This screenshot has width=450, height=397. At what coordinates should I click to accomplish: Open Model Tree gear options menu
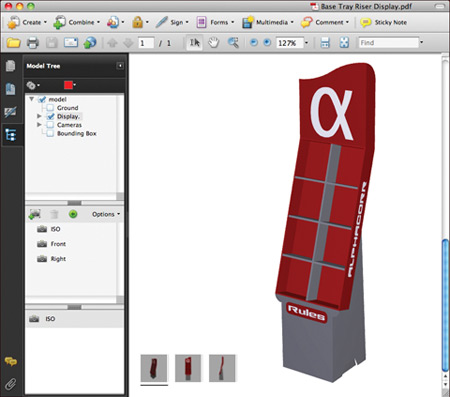pos(33,86)
